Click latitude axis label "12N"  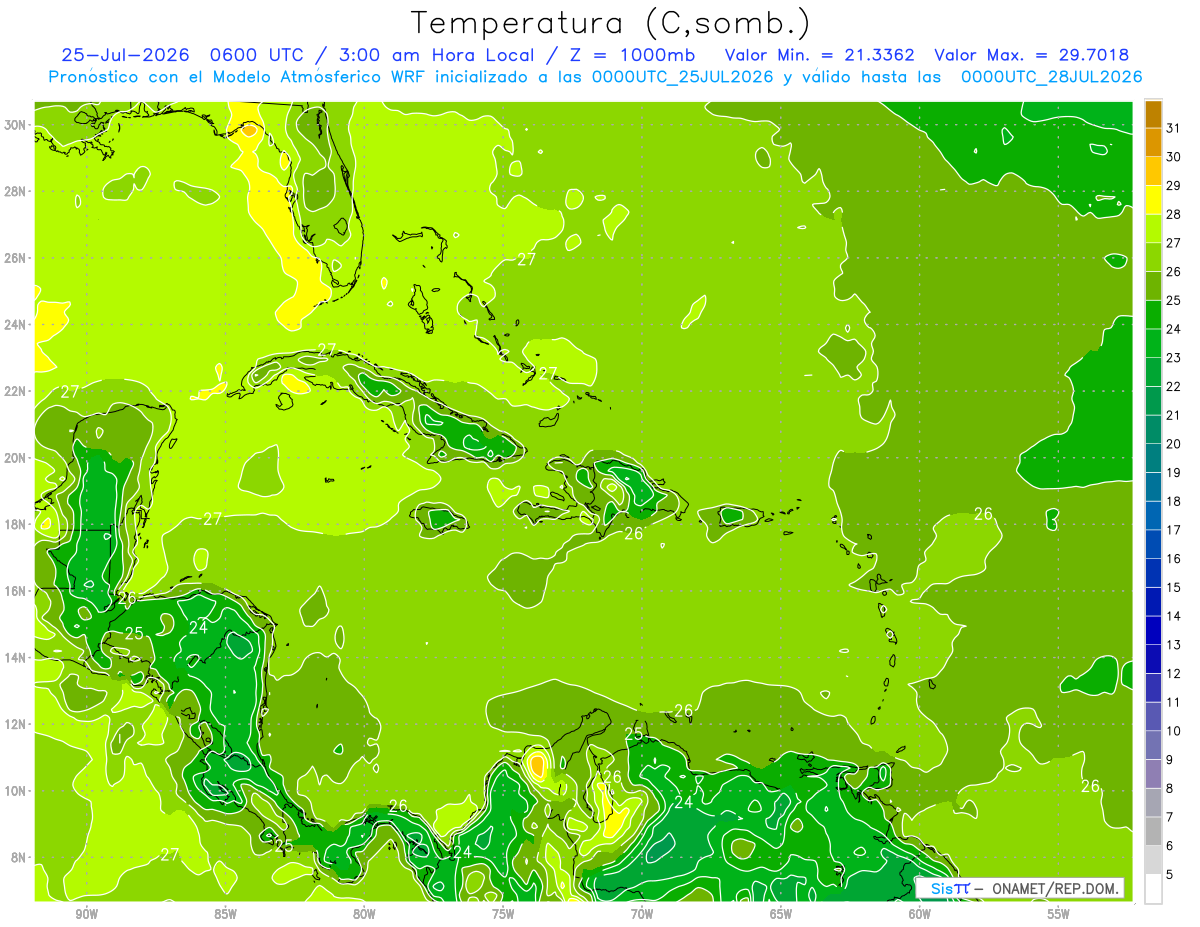pyautogui.click(x=15, y=724)
